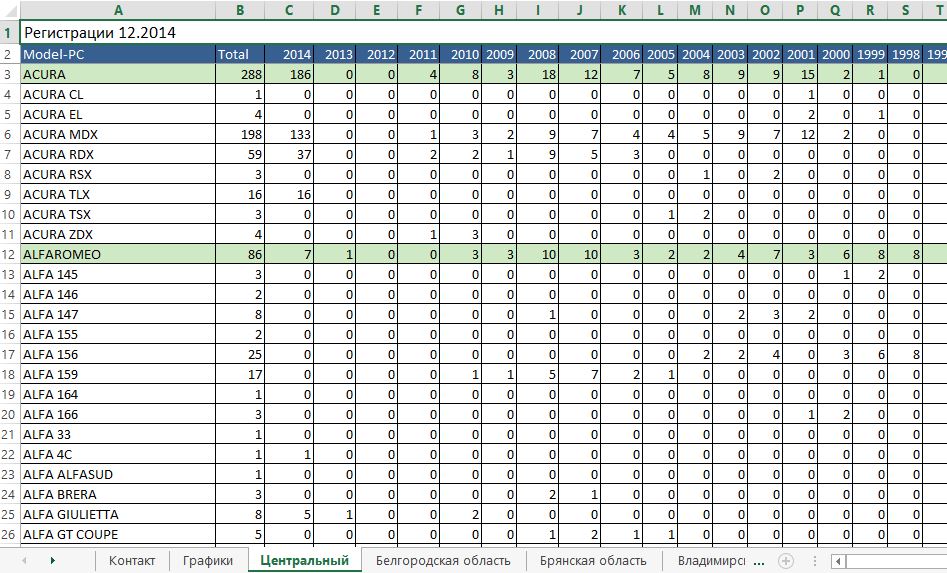Screen dimensions: 947x573
Task: Open the Белгородская область sheet tab
Action: [443, 560]
